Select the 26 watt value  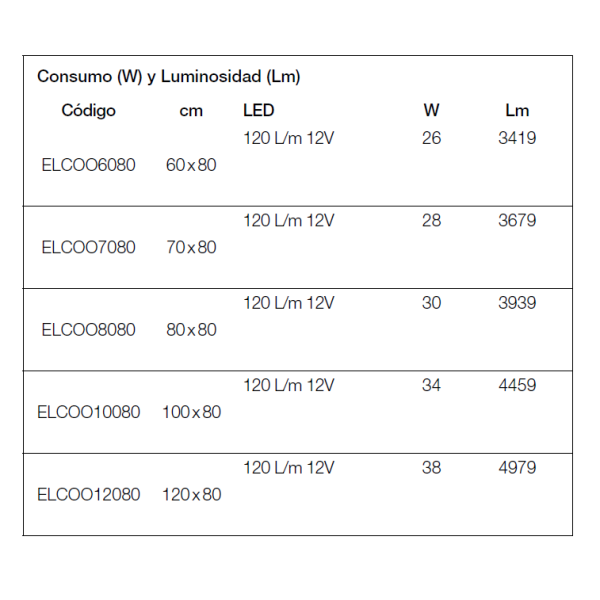pyautogui.click(x=431, y=138)
